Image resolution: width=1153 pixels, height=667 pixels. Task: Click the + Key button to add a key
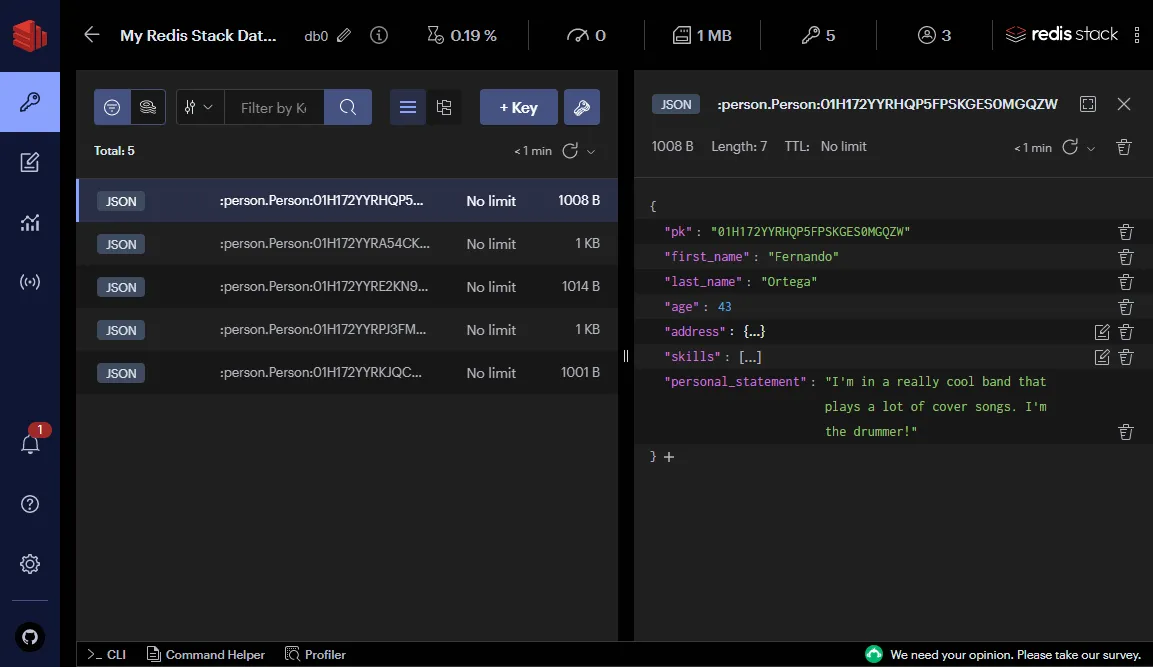point(518,107)
